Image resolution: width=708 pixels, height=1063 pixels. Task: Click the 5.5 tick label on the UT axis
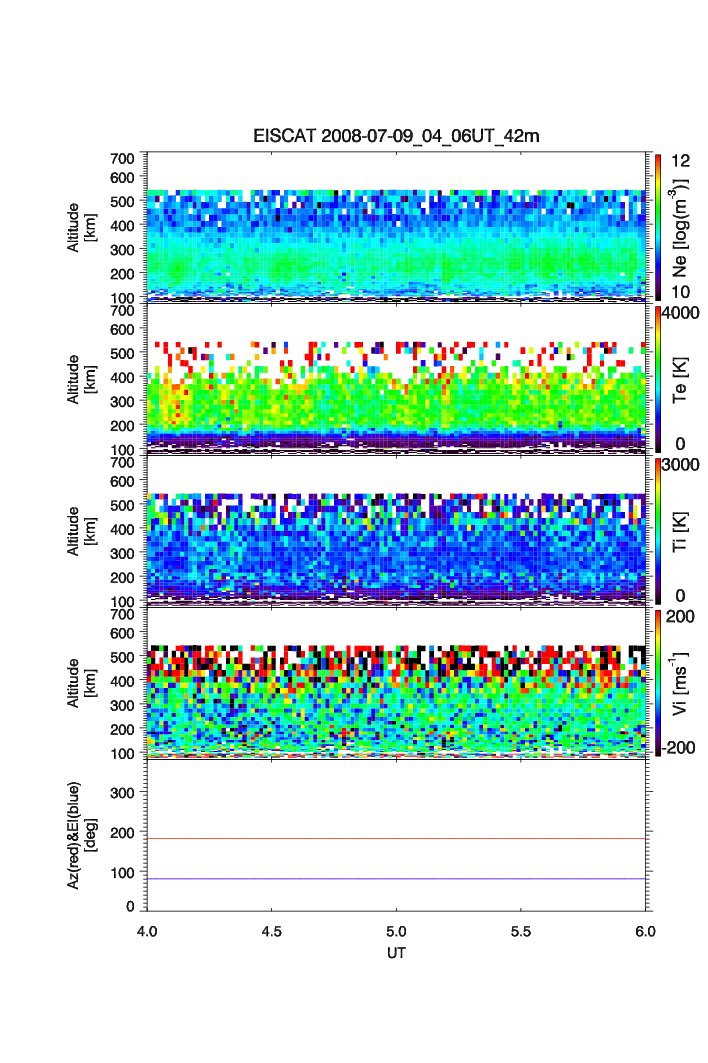pos(522,930)
